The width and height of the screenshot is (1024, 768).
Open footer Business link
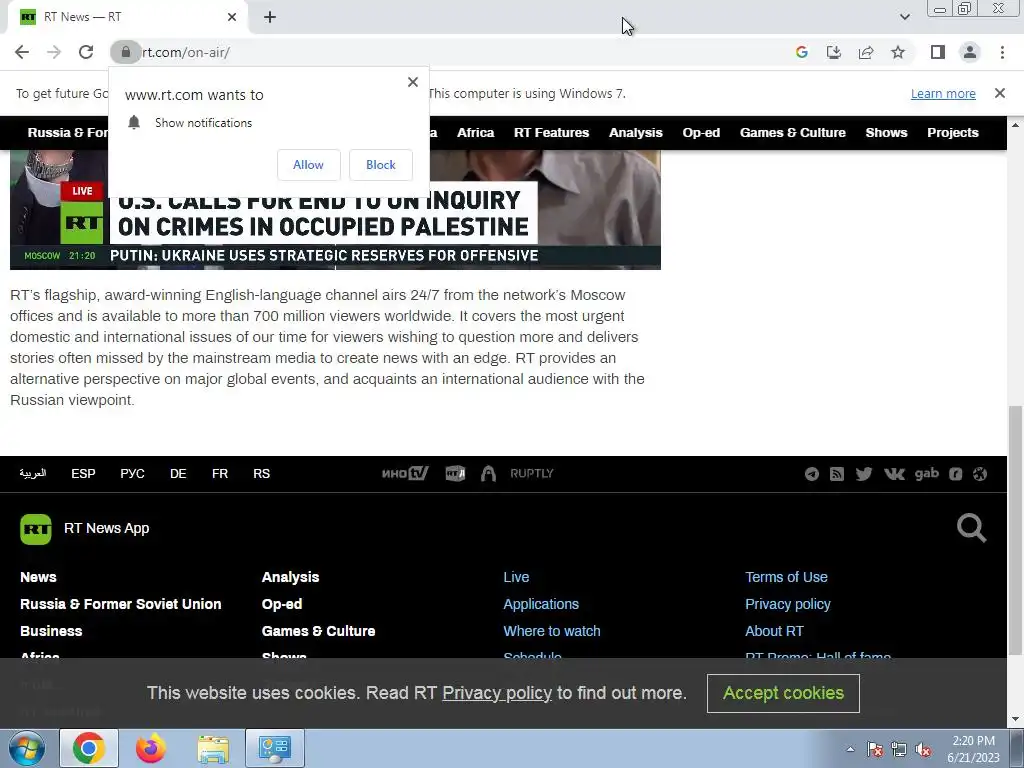click(x=51, y=631)
